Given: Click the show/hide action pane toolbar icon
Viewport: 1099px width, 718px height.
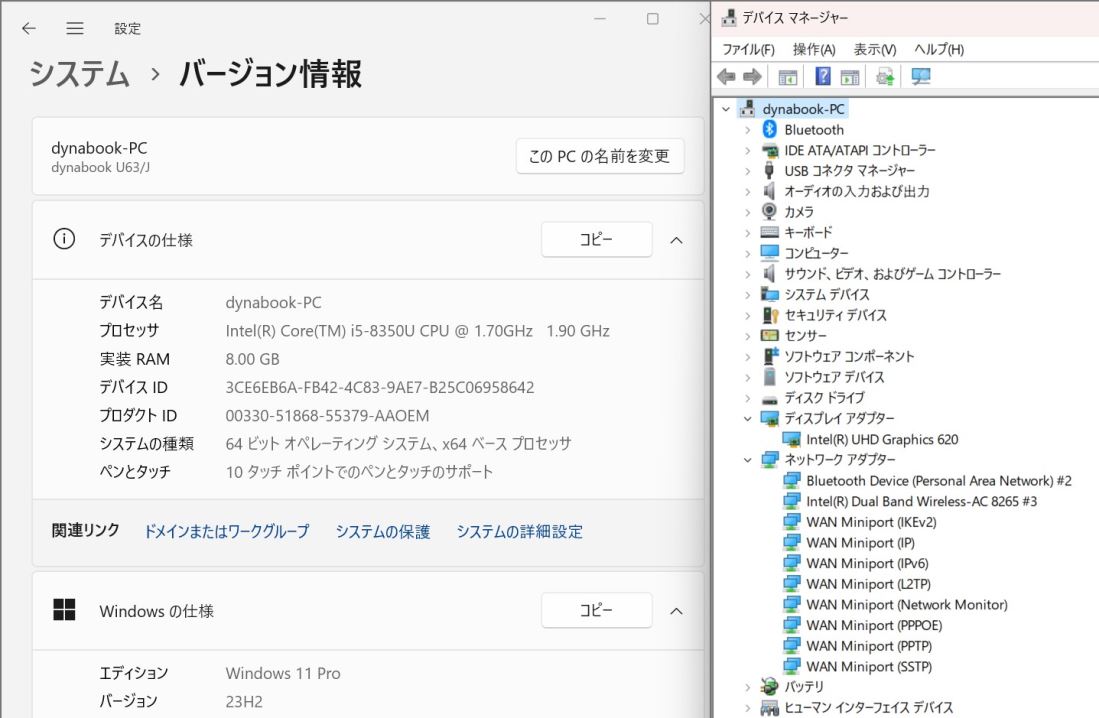Looking at the screenshot, I should tap(851, 77).
